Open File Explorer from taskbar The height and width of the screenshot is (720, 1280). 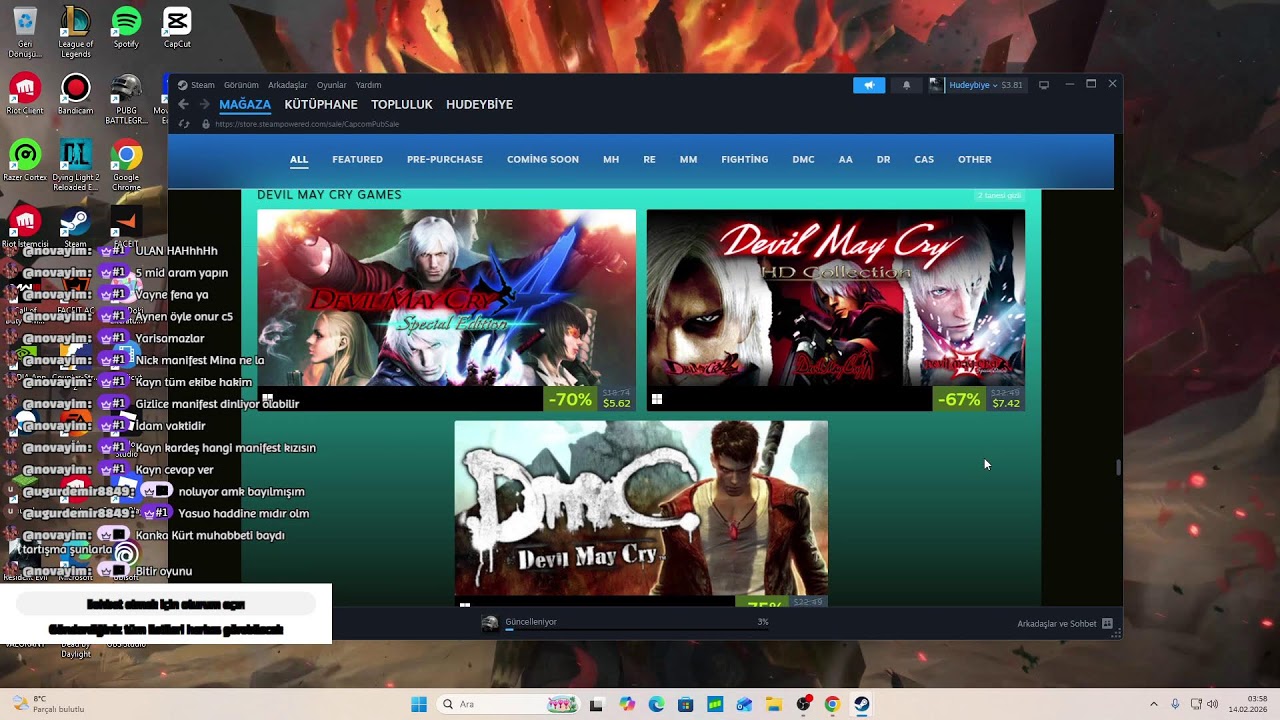click(x=773, y=704)
